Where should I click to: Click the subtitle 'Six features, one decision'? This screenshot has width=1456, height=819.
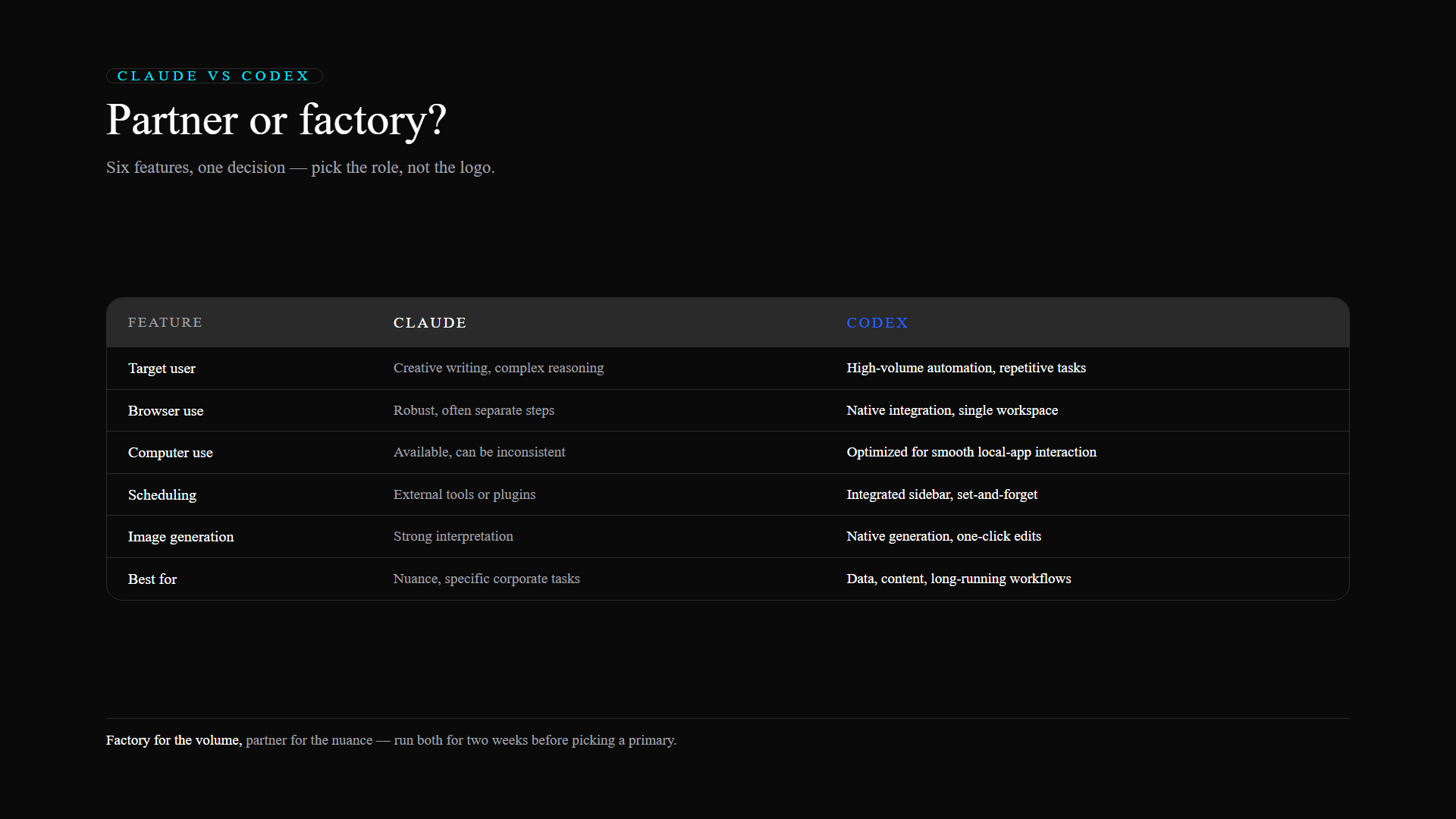click(x=196, y=168)
